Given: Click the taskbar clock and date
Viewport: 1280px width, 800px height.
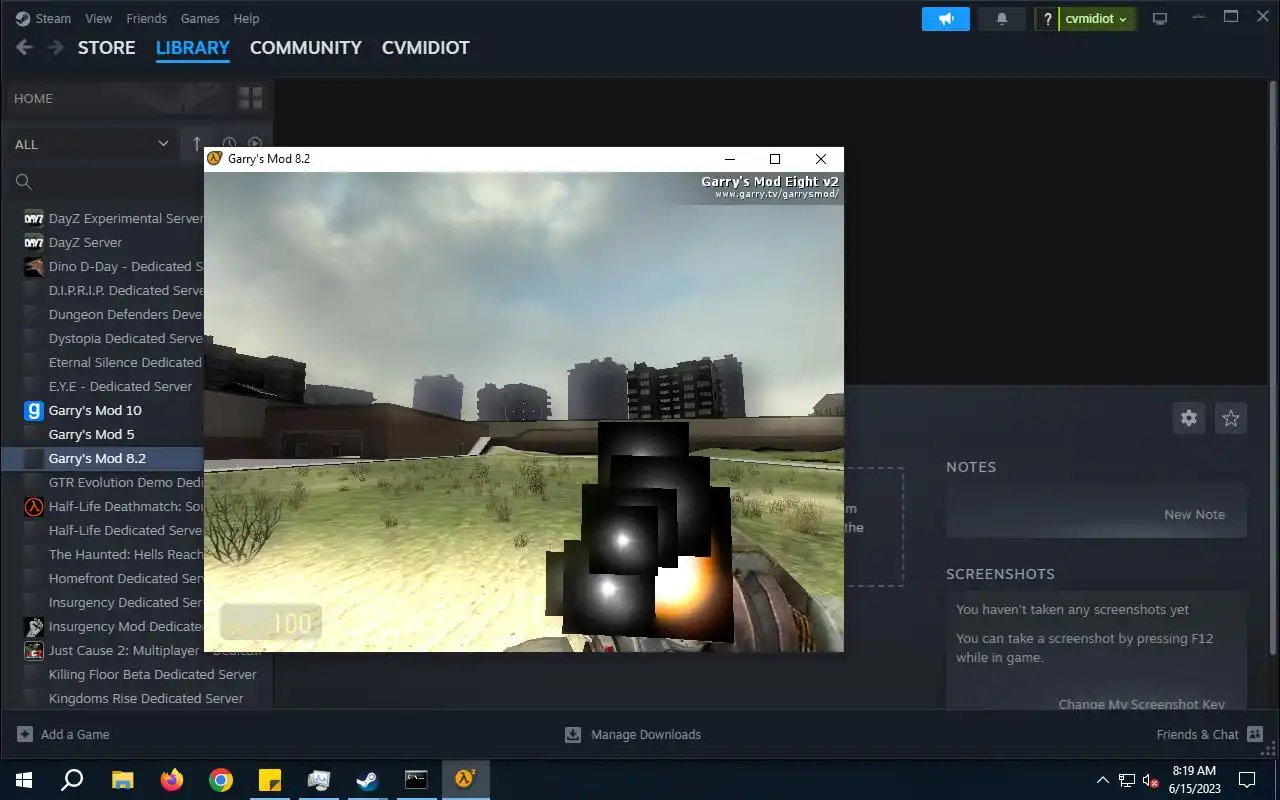Looking at the screenshot, I should click(x=1193, y=780).
